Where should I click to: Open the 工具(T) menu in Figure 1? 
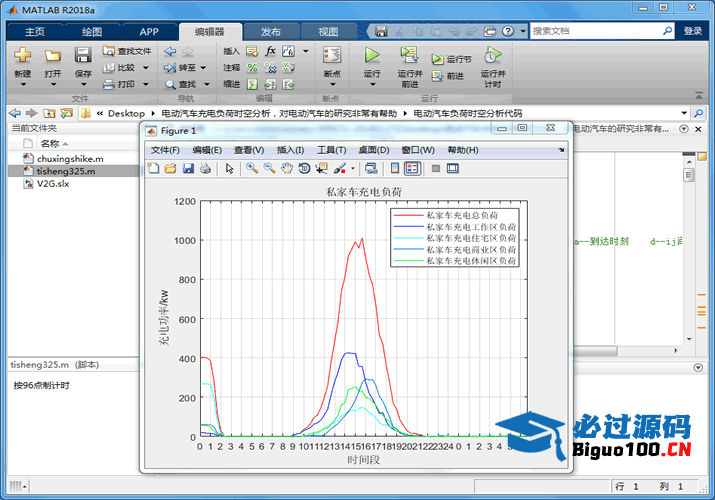click(x=331, y=150)
